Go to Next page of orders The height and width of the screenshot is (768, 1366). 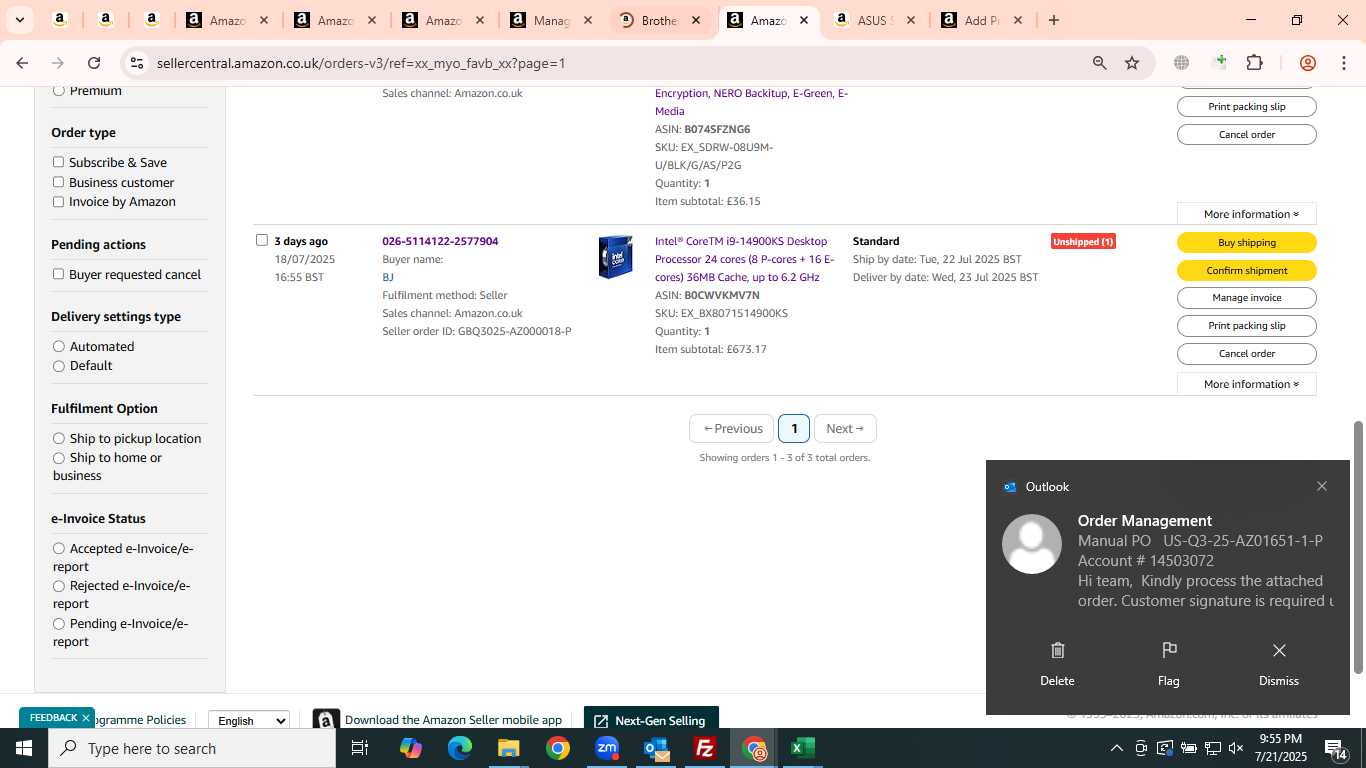845,428
